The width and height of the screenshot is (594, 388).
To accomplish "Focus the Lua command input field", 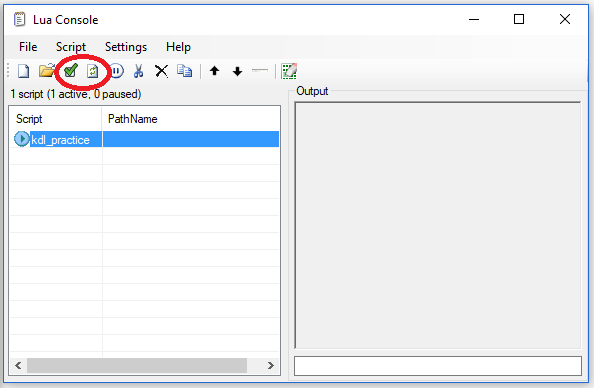I will point(438,366).
